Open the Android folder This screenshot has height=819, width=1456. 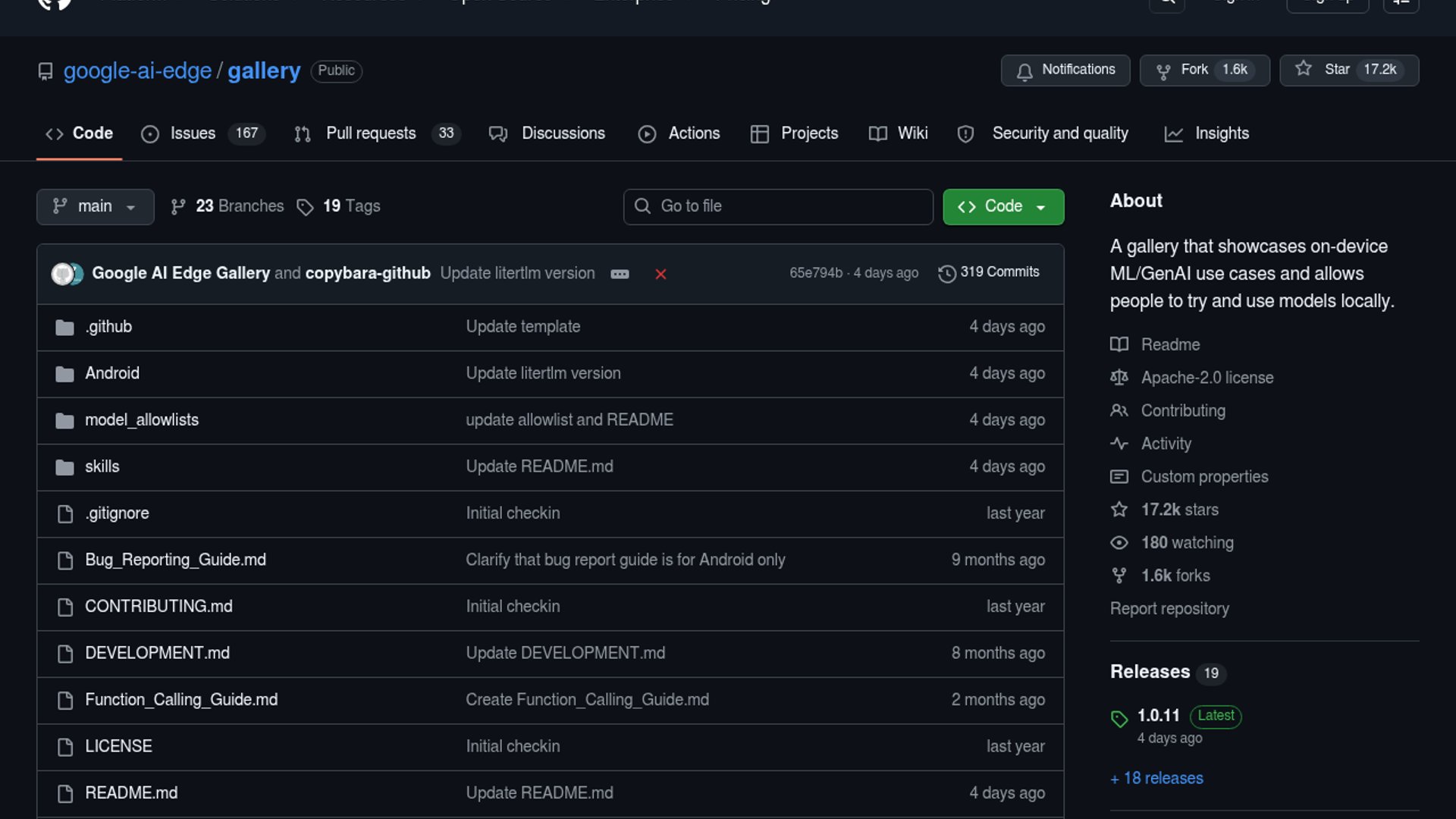click(x=112, y=373)
